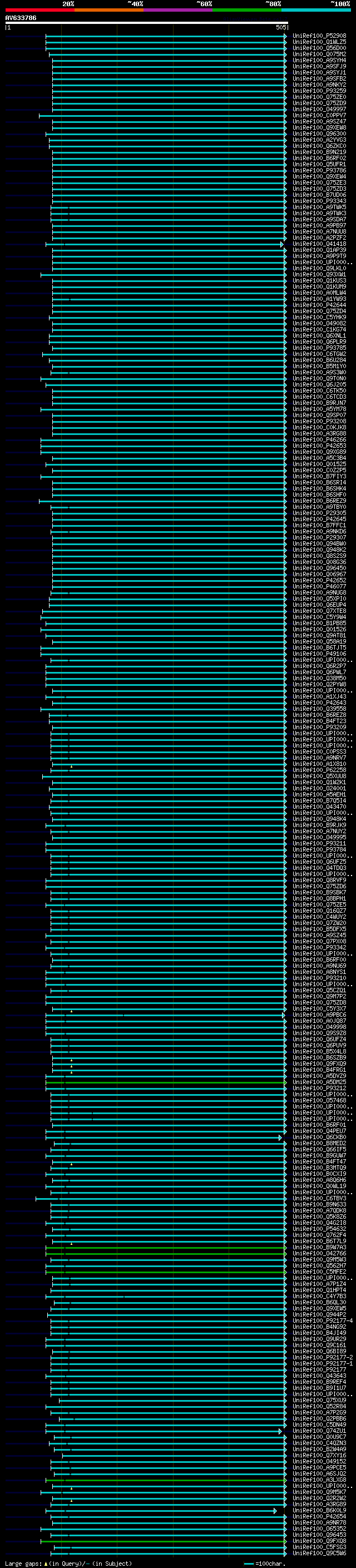Click the UniRef100_C5MFE2 label
Screen dimensions: 356x1568
click(319, 1272)
